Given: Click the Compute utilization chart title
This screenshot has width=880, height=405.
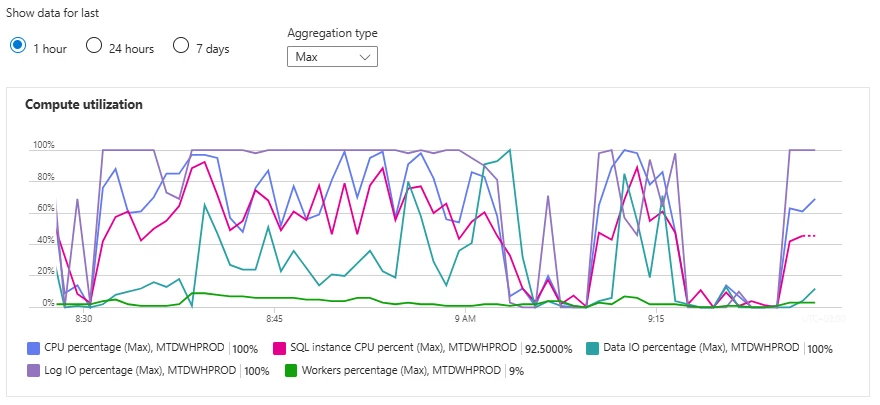Looking at the screenshot, I should (83, 104).
